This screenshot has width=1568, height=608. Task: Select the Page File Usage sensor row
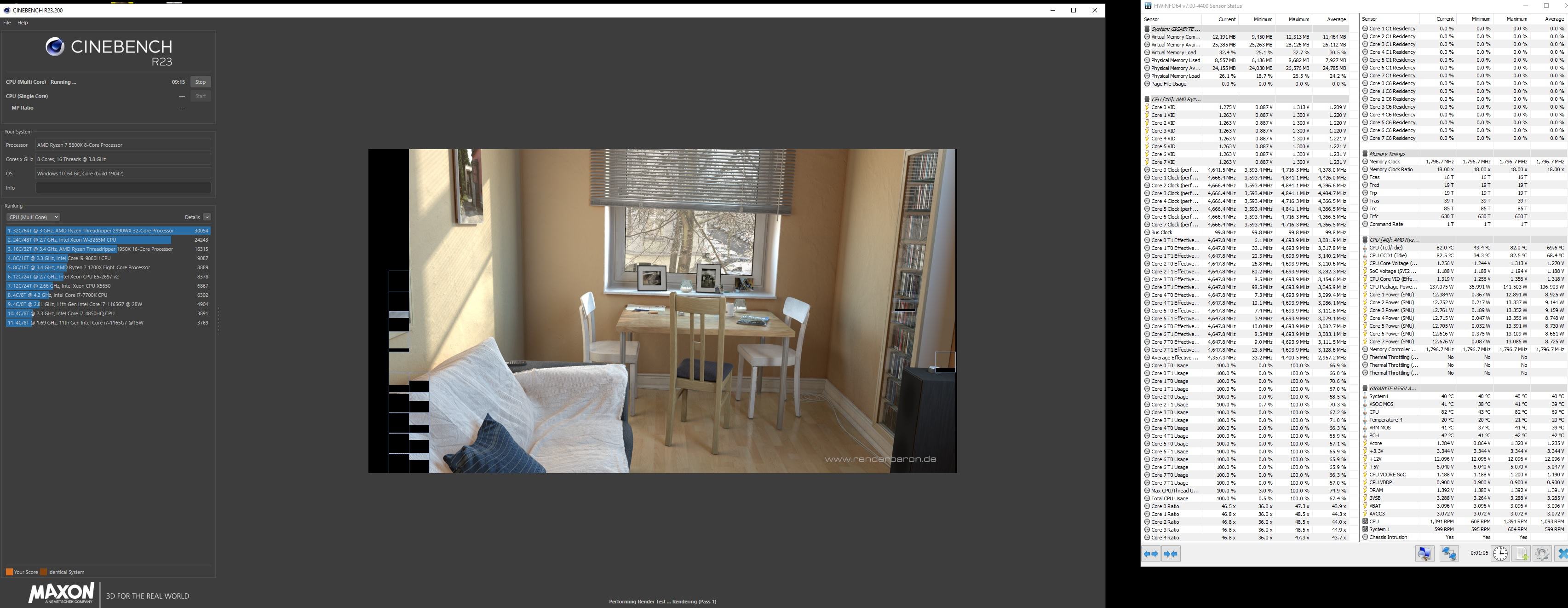[x=1246, y=84]
